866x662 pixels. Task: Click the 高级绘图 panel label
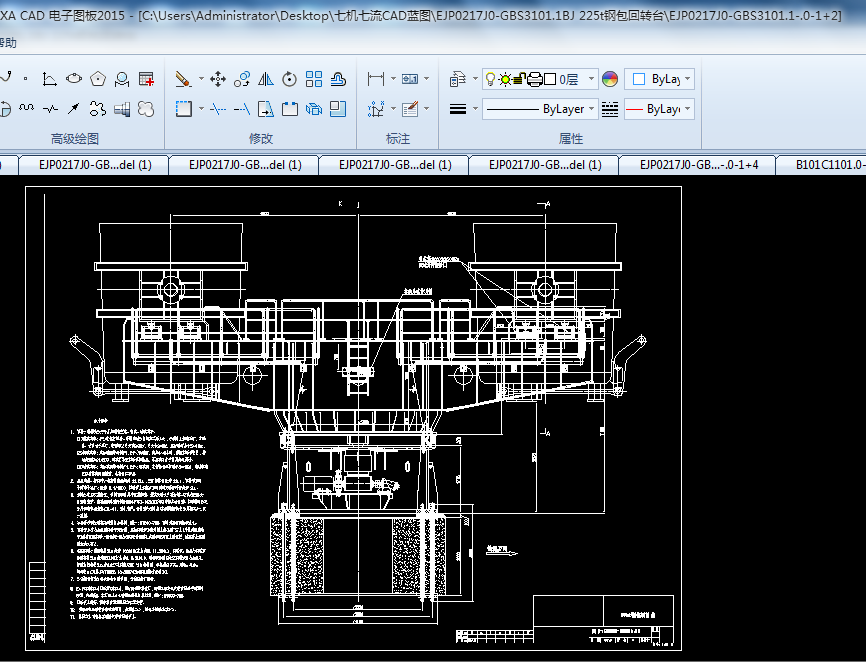[75, 139]
